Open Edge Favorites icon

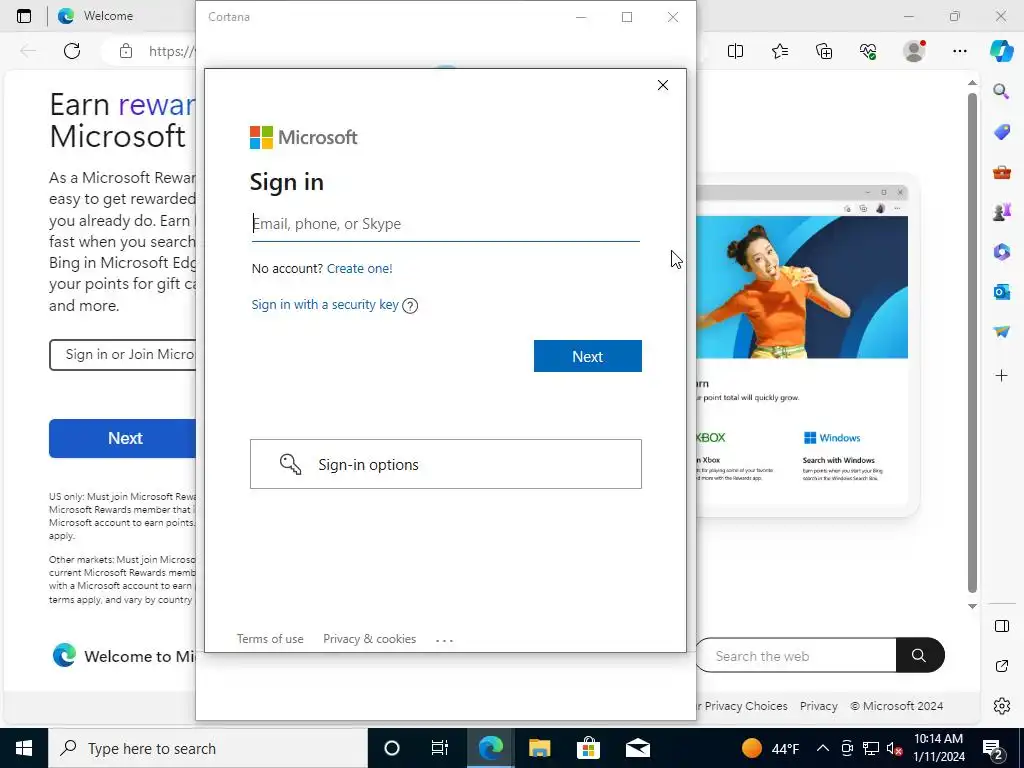(x=780, y=51)
